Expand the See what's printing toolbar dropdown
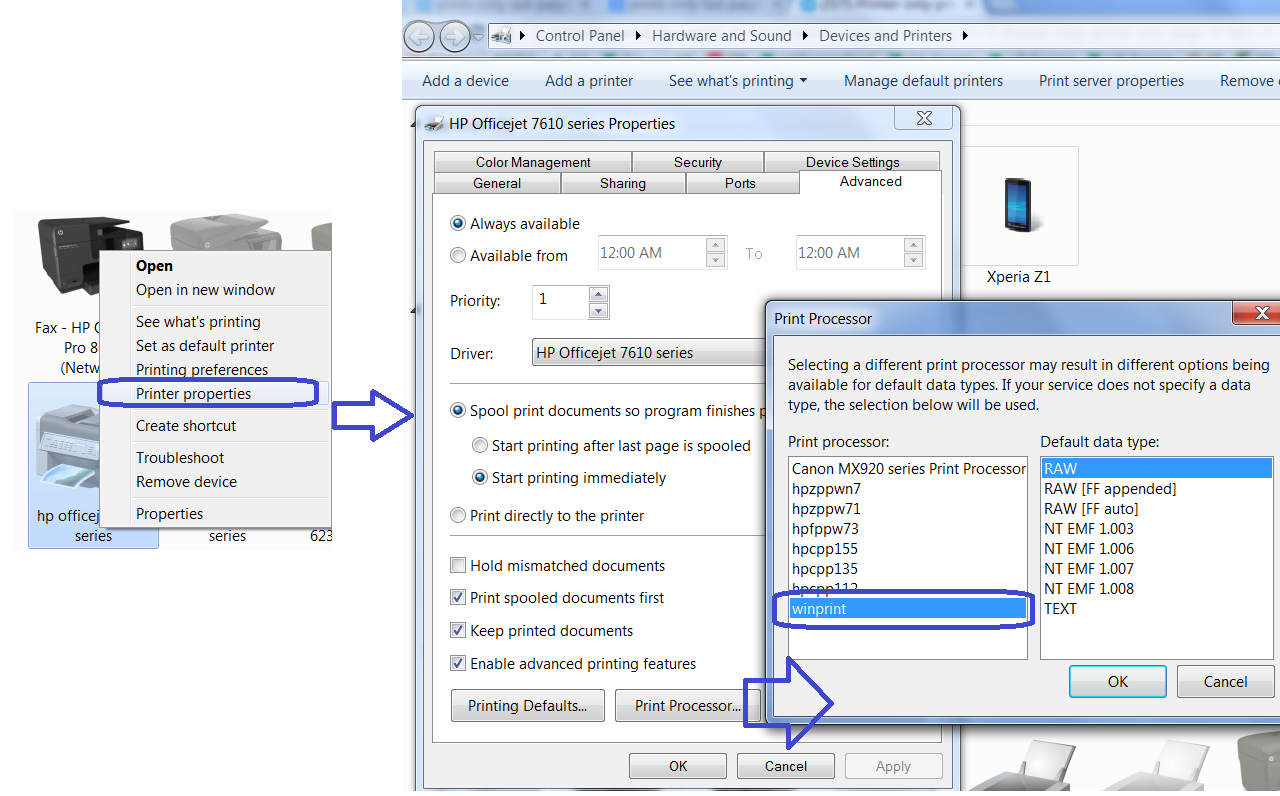This screenshot has height=796, width=1280. tap(802, 81)
